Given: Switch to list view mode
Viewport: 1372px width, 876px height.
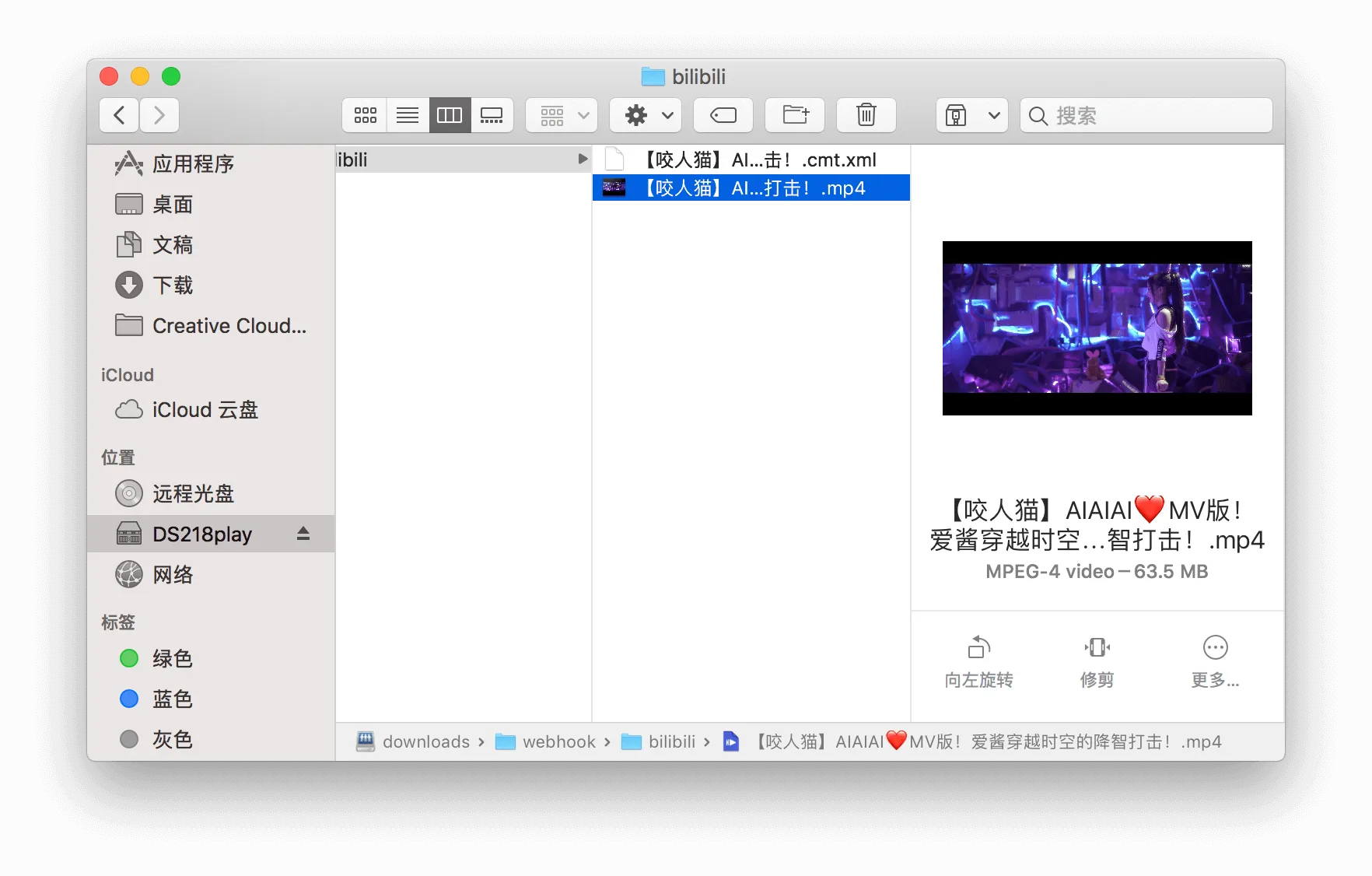Looking at the screenshot, I should [x=407, y=114].
